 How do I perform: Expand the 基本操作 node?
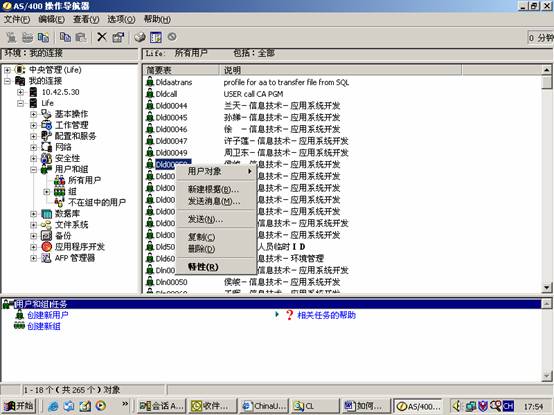[x=34, y=114]
